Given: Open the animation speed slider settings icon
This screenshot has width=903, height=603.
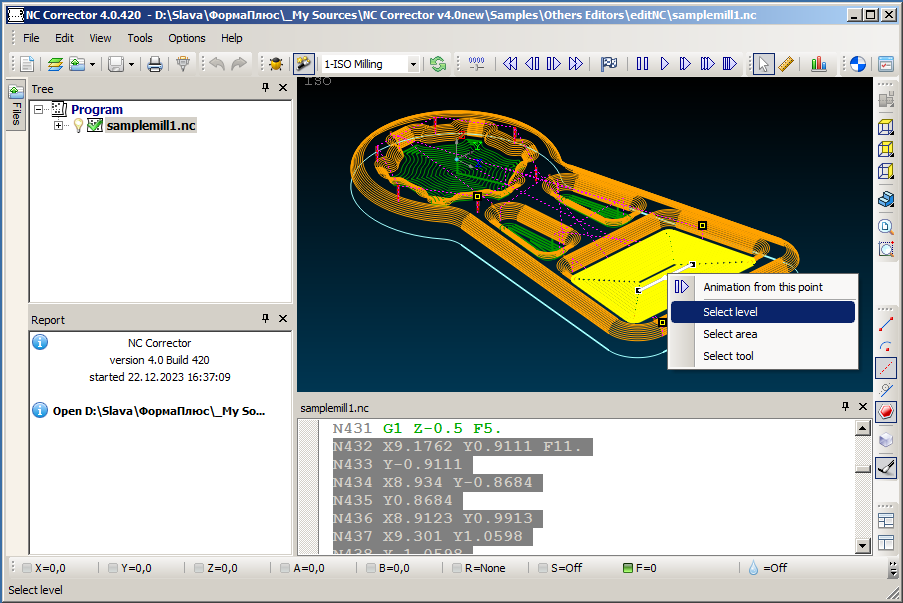Looking at the screenshot, I should coord(476,64).
